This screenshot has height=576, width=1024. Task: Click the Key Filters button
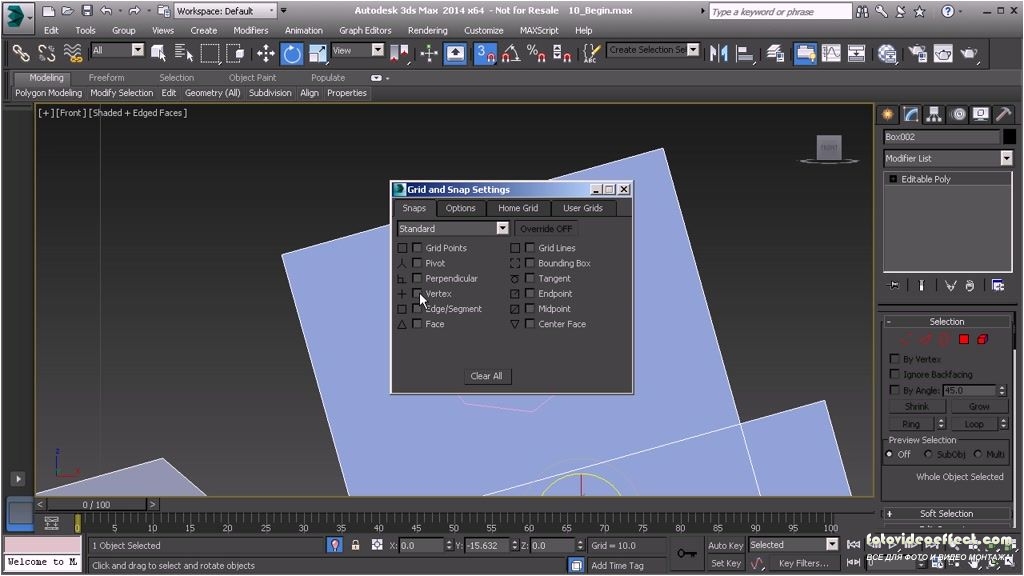click(803, 563)
